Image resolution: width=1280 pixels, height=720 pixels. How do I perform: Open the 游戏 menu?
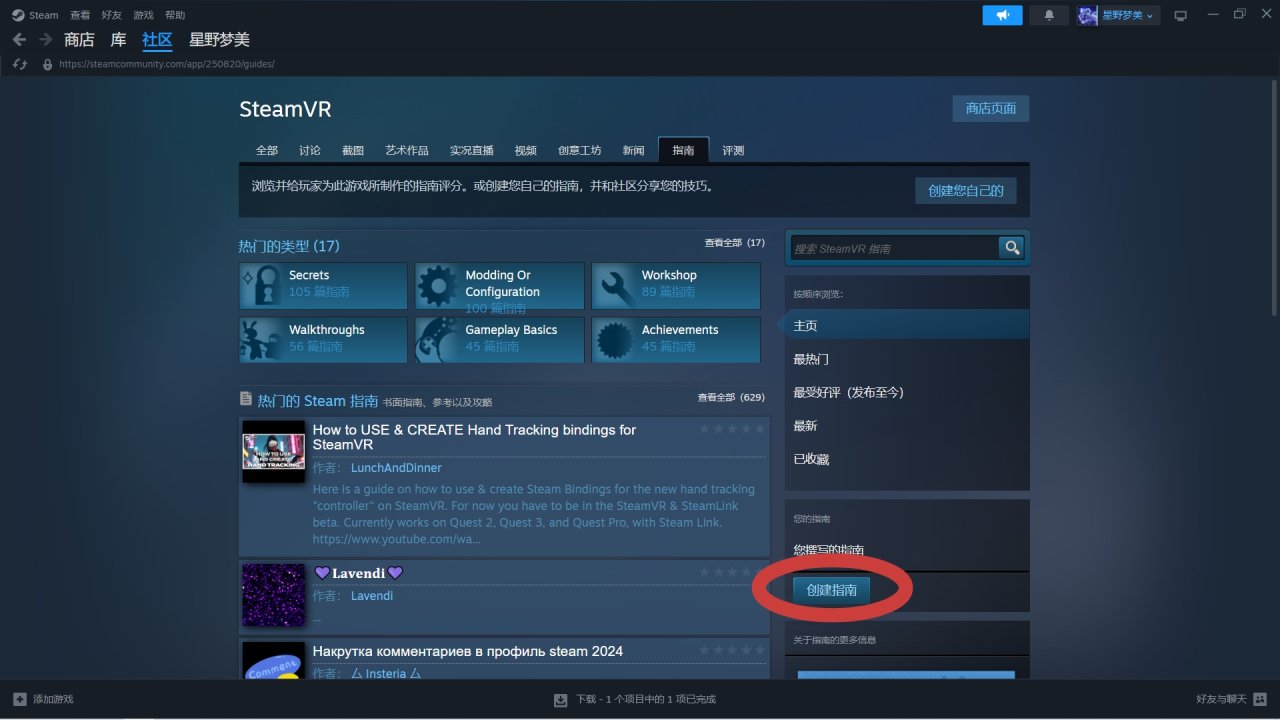point(143,15)
